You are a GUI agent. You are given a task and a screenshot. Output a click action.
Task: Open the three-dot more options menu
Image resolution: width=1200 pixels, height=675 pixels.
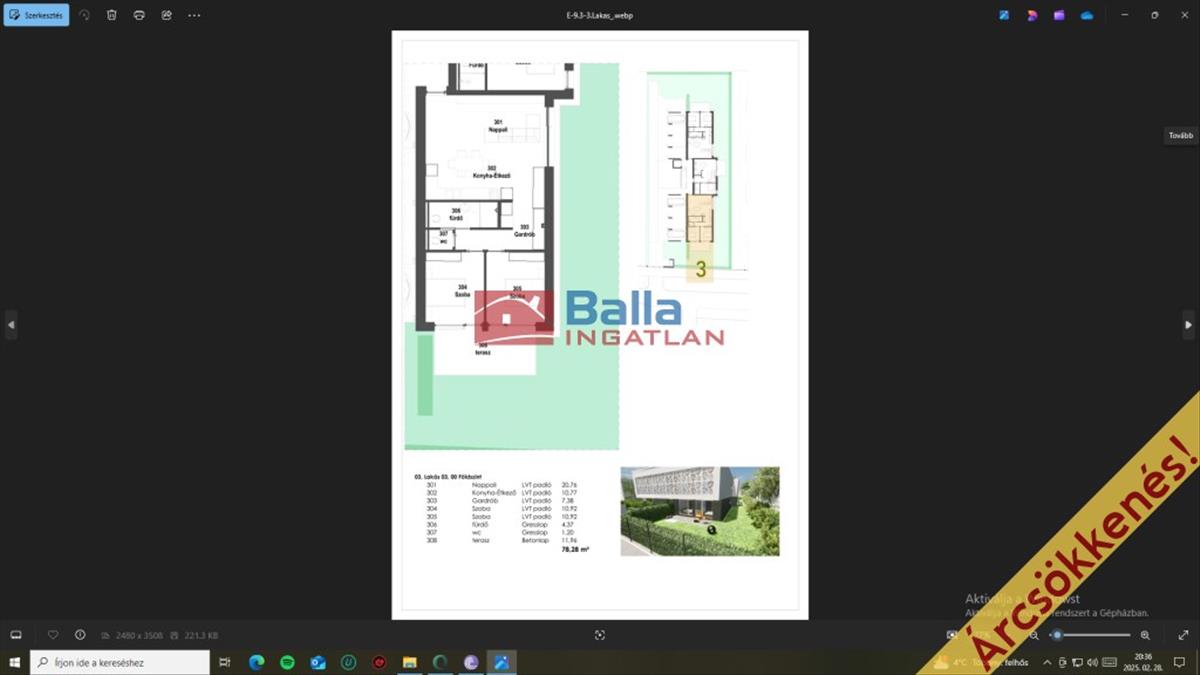coord(194,15)
